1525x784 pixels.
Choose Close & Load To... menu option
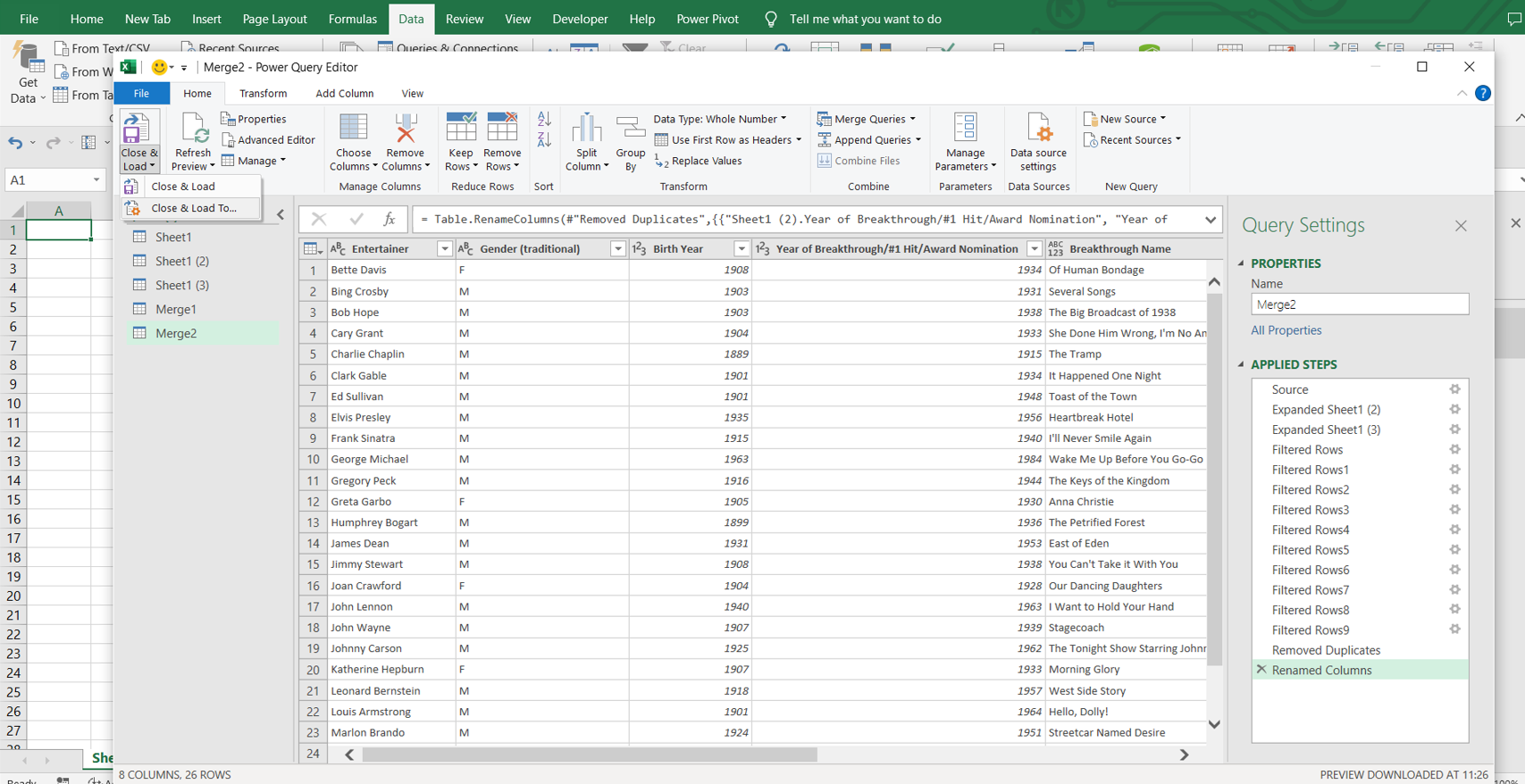pos(194,208)
